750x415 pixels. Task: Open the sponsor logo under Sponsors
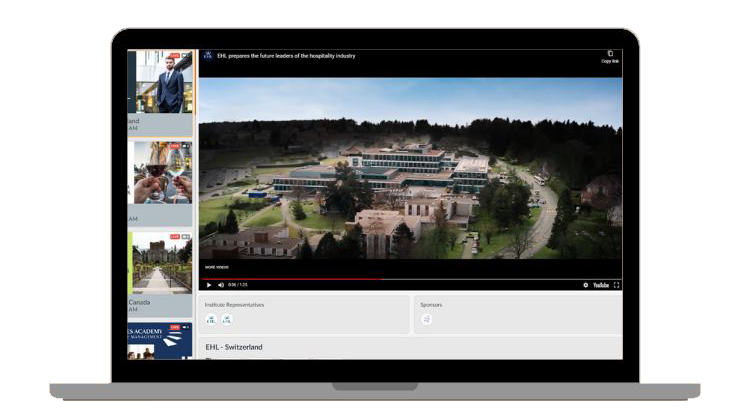[427, 319]
